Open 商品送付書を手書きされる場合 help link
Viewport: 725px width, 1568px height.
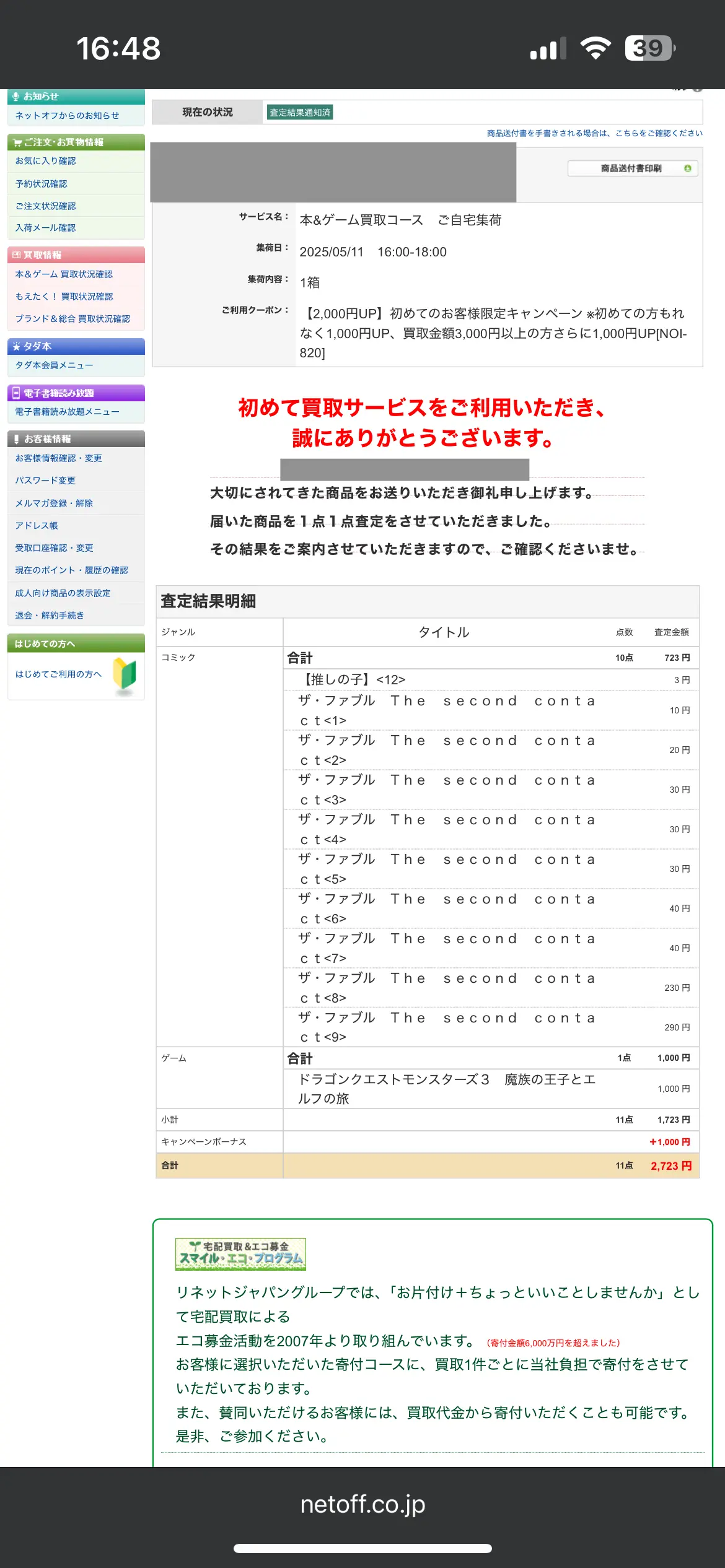click(x=595, y=133)
